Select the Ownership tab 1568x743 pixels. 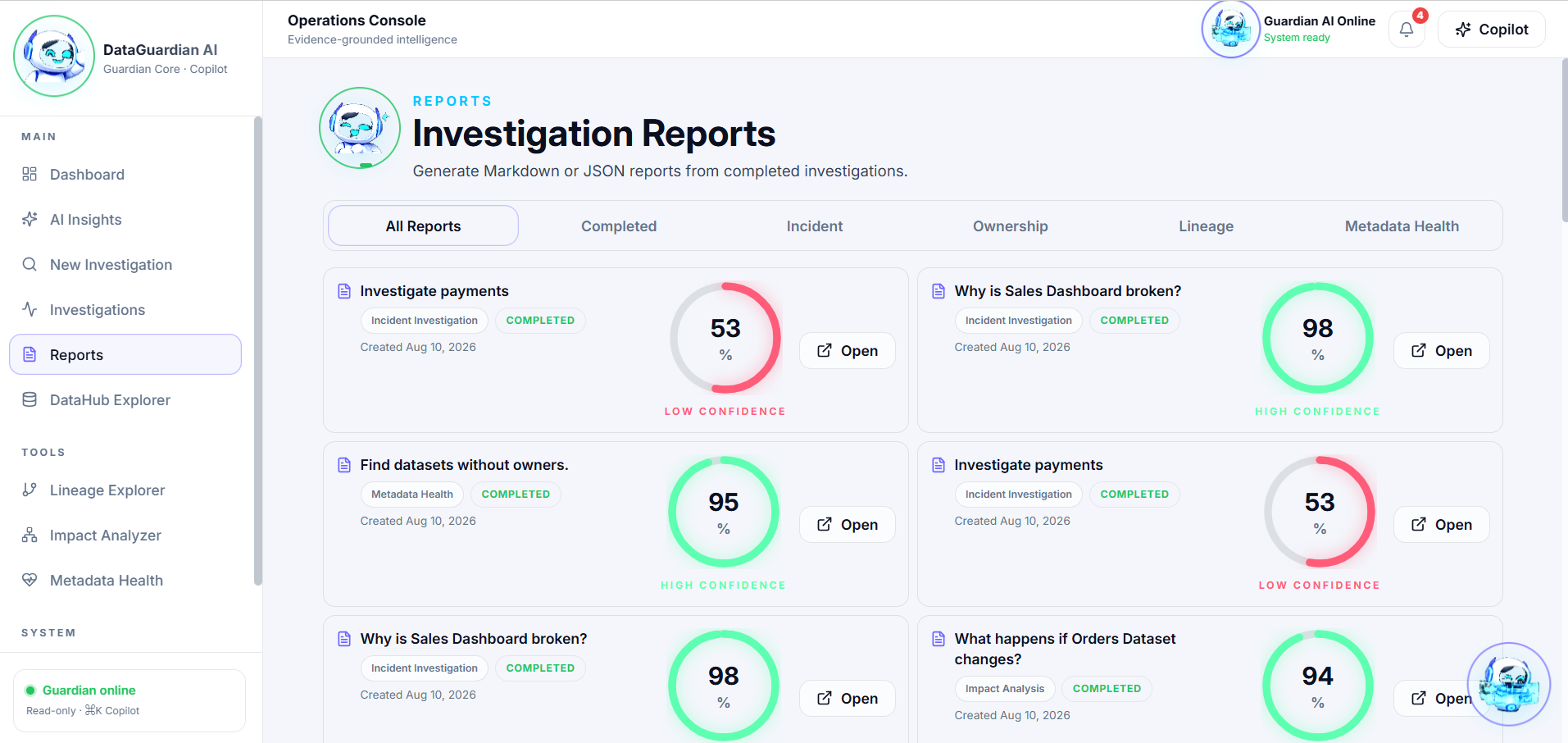point(1010,226)
